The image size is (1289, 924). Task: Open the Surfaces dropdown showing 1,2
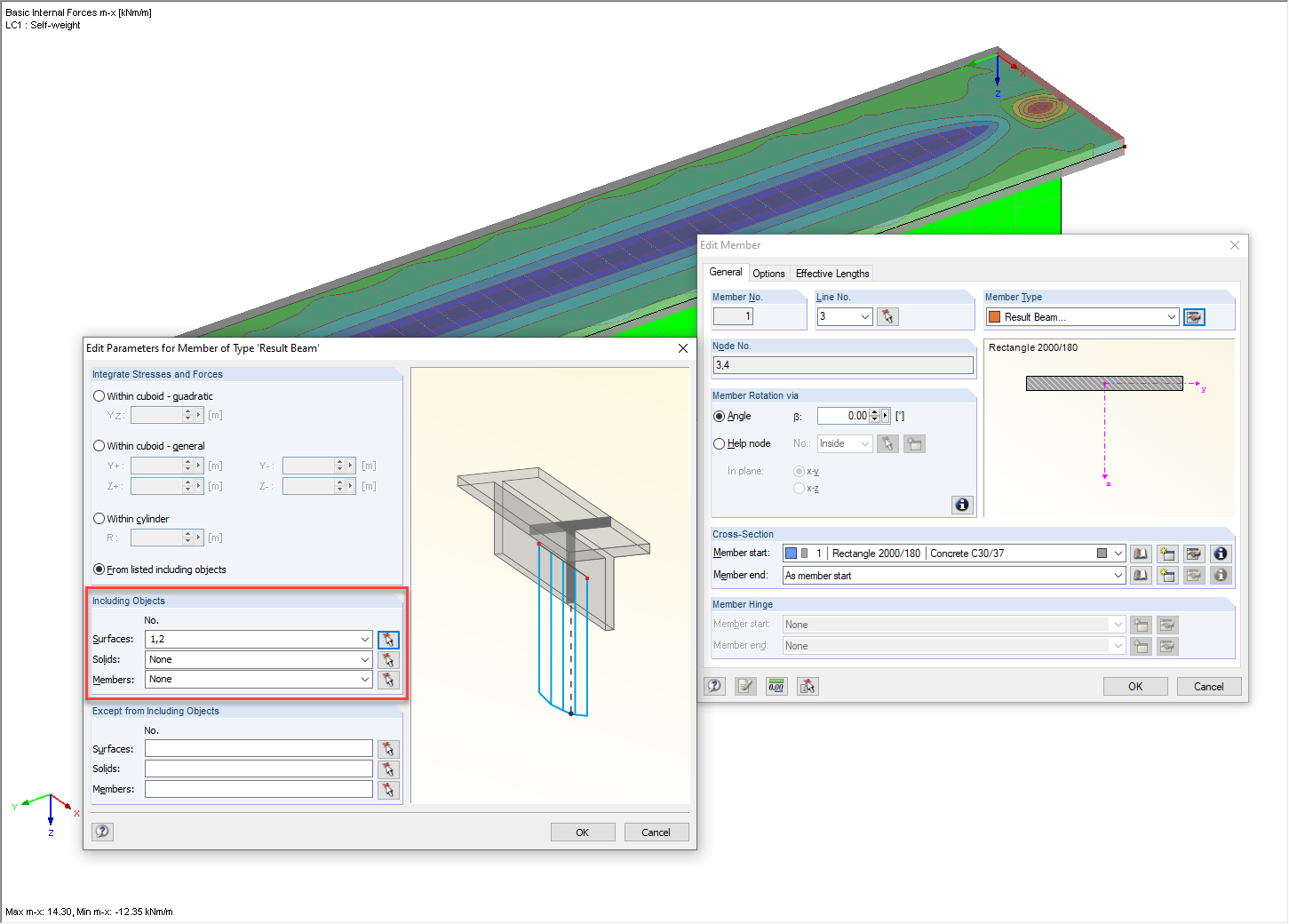click(363, 639)
